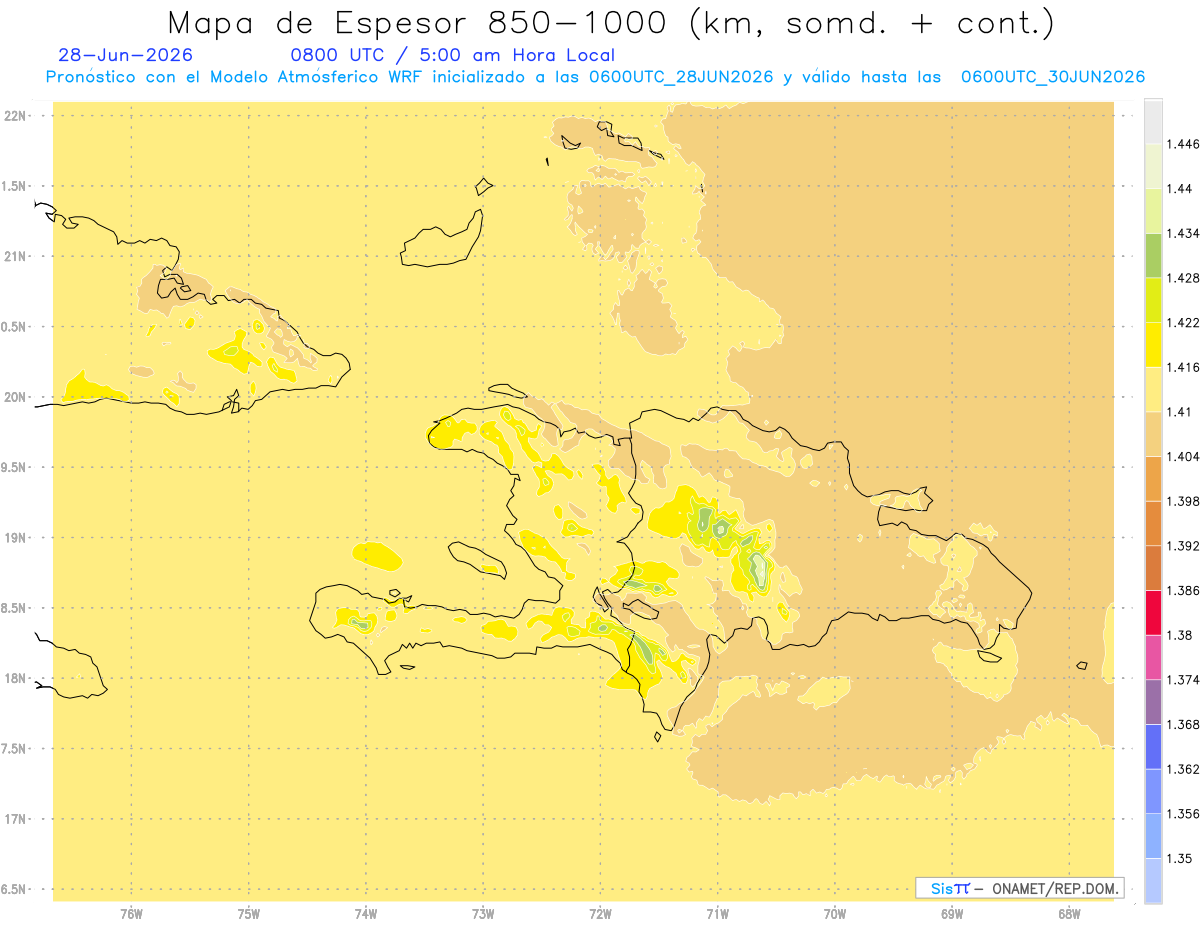
Task: Click the '1.446' colorbar value
Action: (1182, 144)
